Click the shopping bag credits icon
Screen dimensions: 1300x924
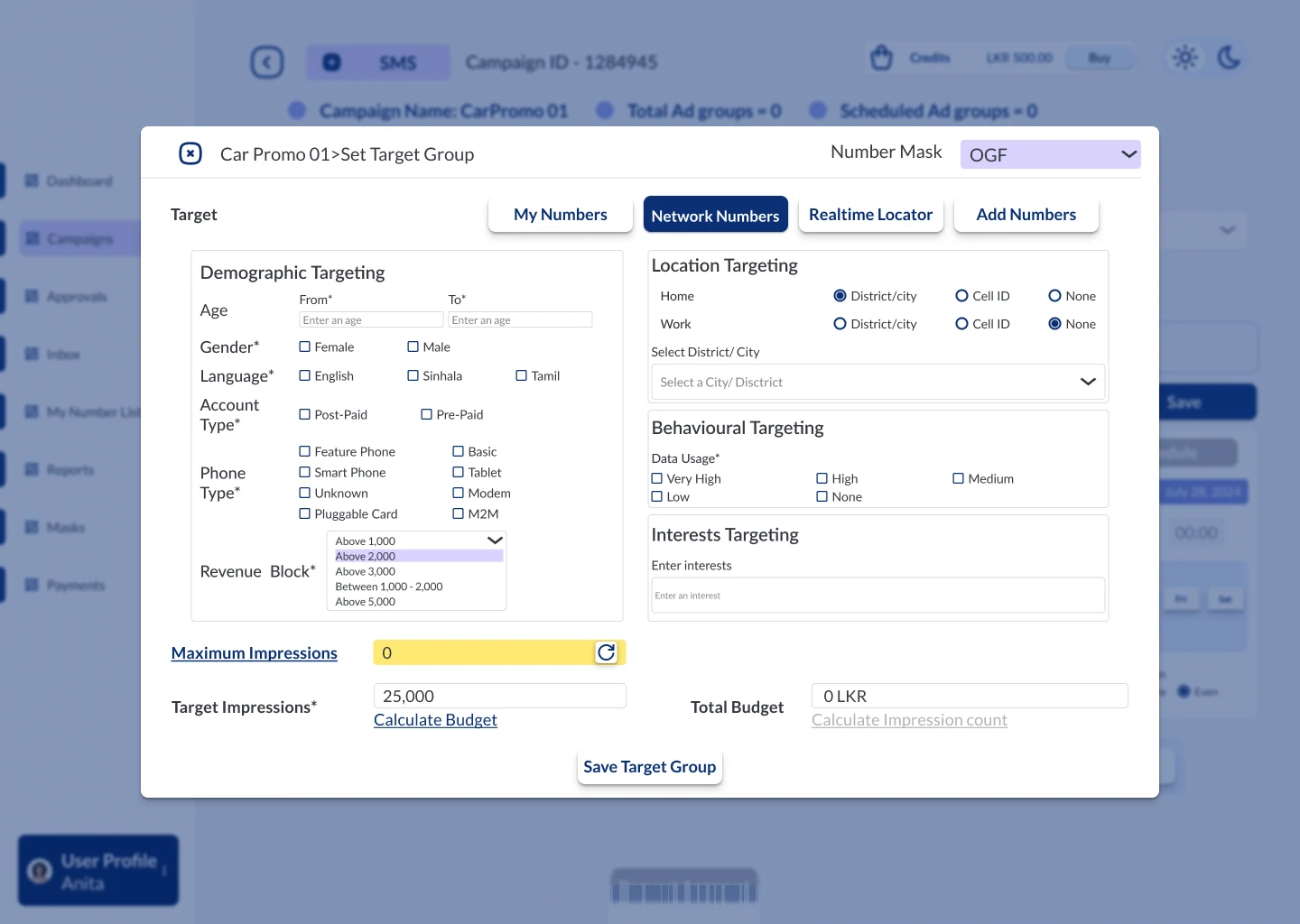click(882, 58)
